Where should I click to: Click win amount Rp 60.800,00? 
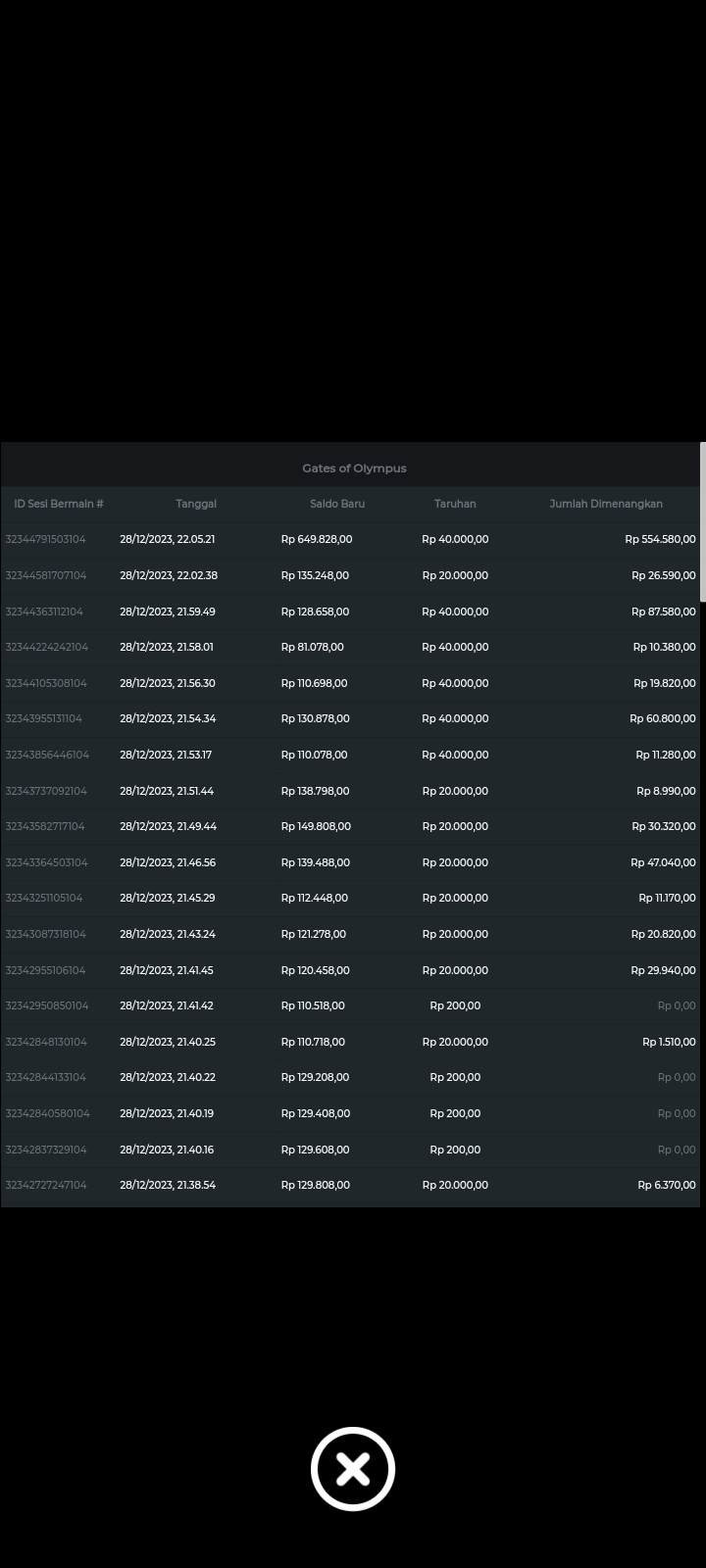663,718
